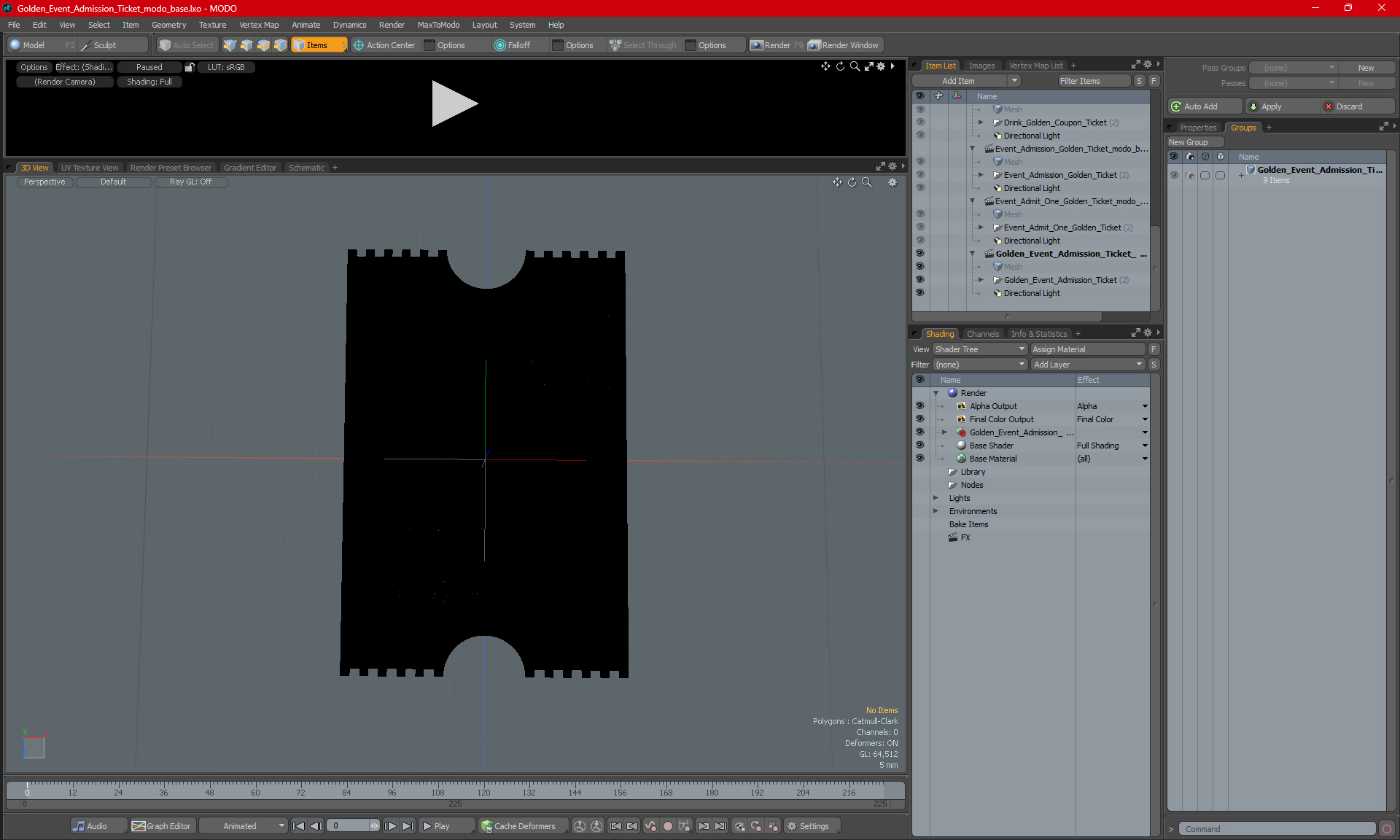Toggle visibility of Drink_Golden_Coupon_Ticket item
This screenshot has width=1400, height=840.
[919, 122]
